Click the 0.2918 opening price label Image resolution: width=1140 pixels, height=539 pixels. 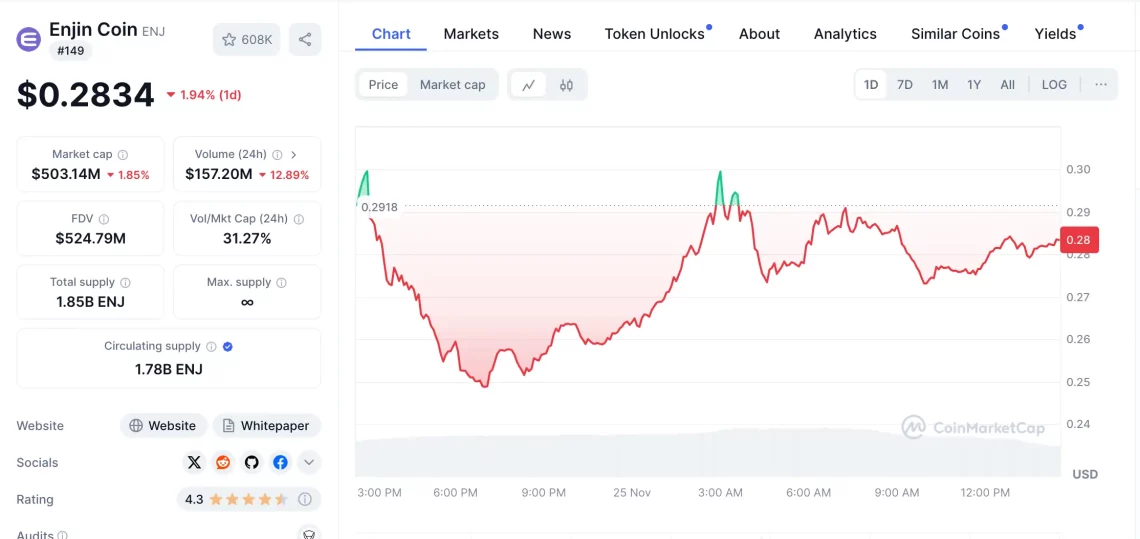click(x=380, y=207)
